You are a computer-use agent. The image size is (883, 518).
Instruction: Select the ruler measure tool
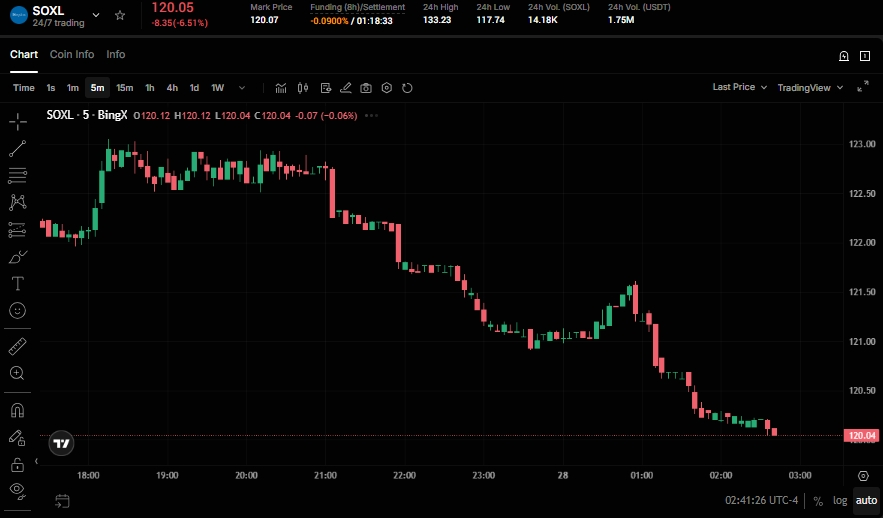(x=17, y=346)
